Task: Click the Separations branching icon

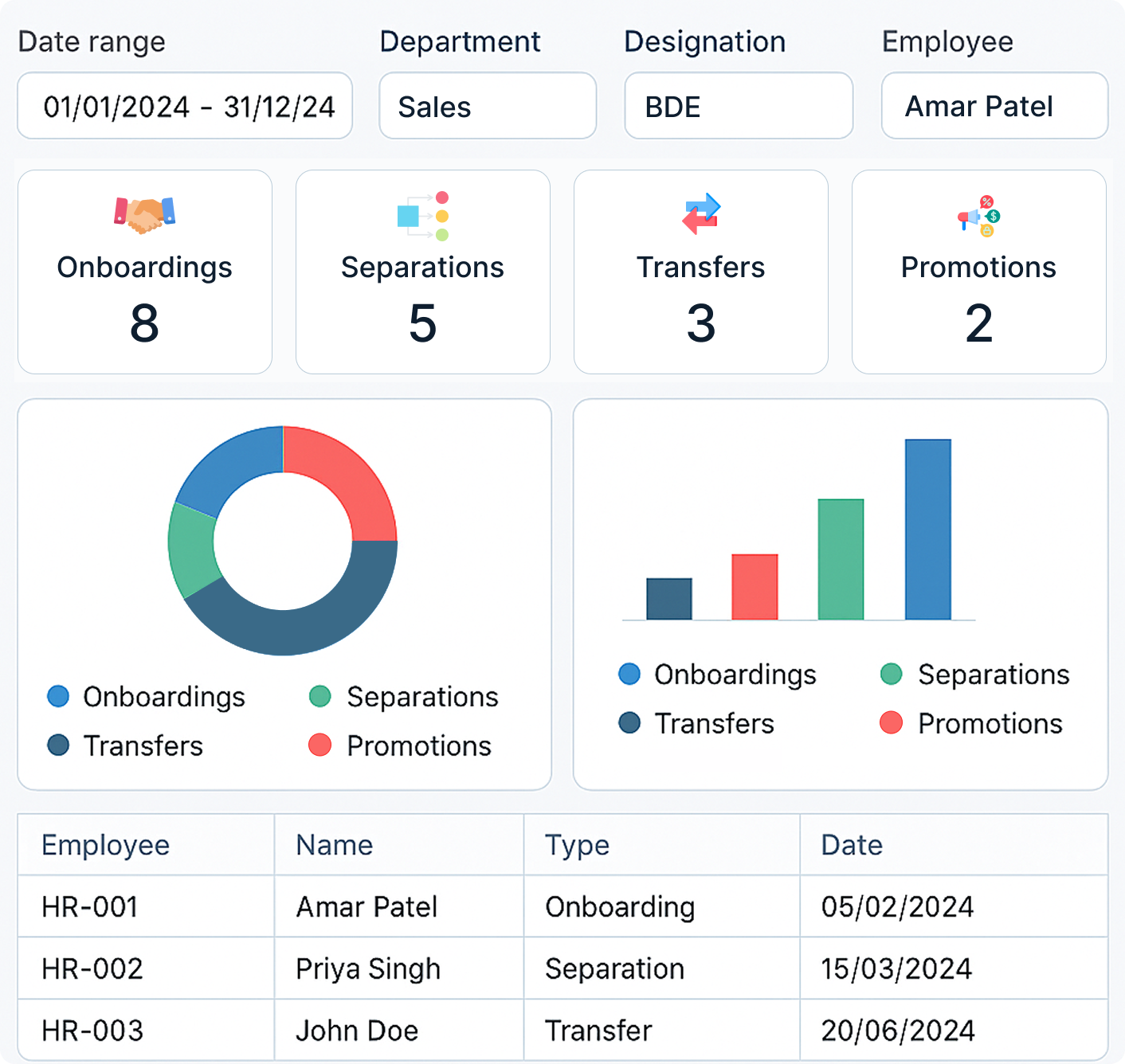Action: pos(423,215)
